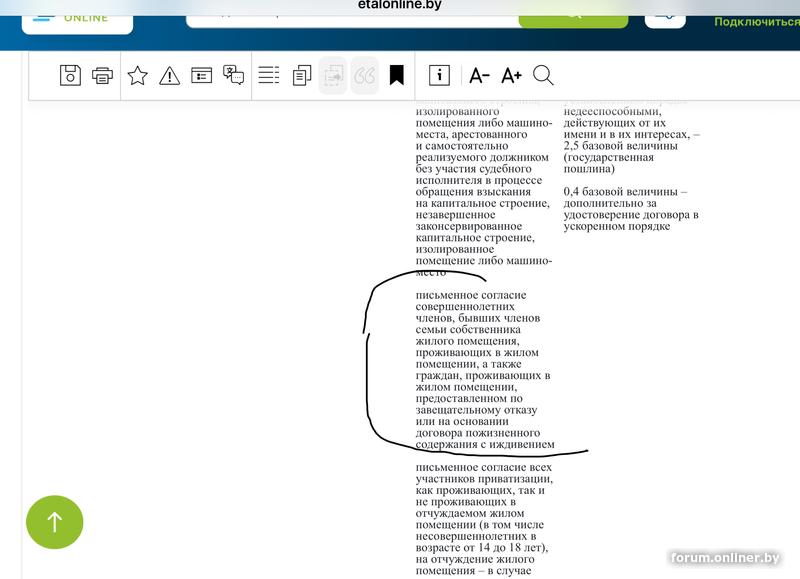Click the line "содержания с иждивением"
This screenshot has width=800, height=579.
coord(485,444)
